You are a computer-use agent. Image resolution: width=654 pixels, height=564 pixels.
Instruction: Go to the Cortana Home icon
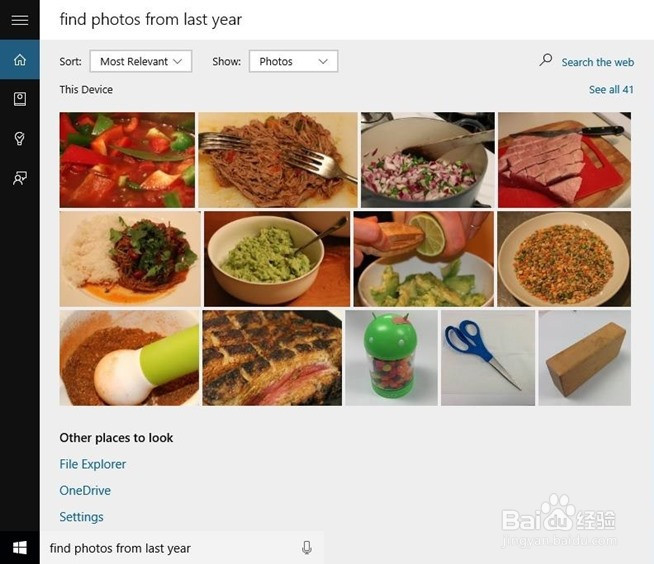(19, 60)
